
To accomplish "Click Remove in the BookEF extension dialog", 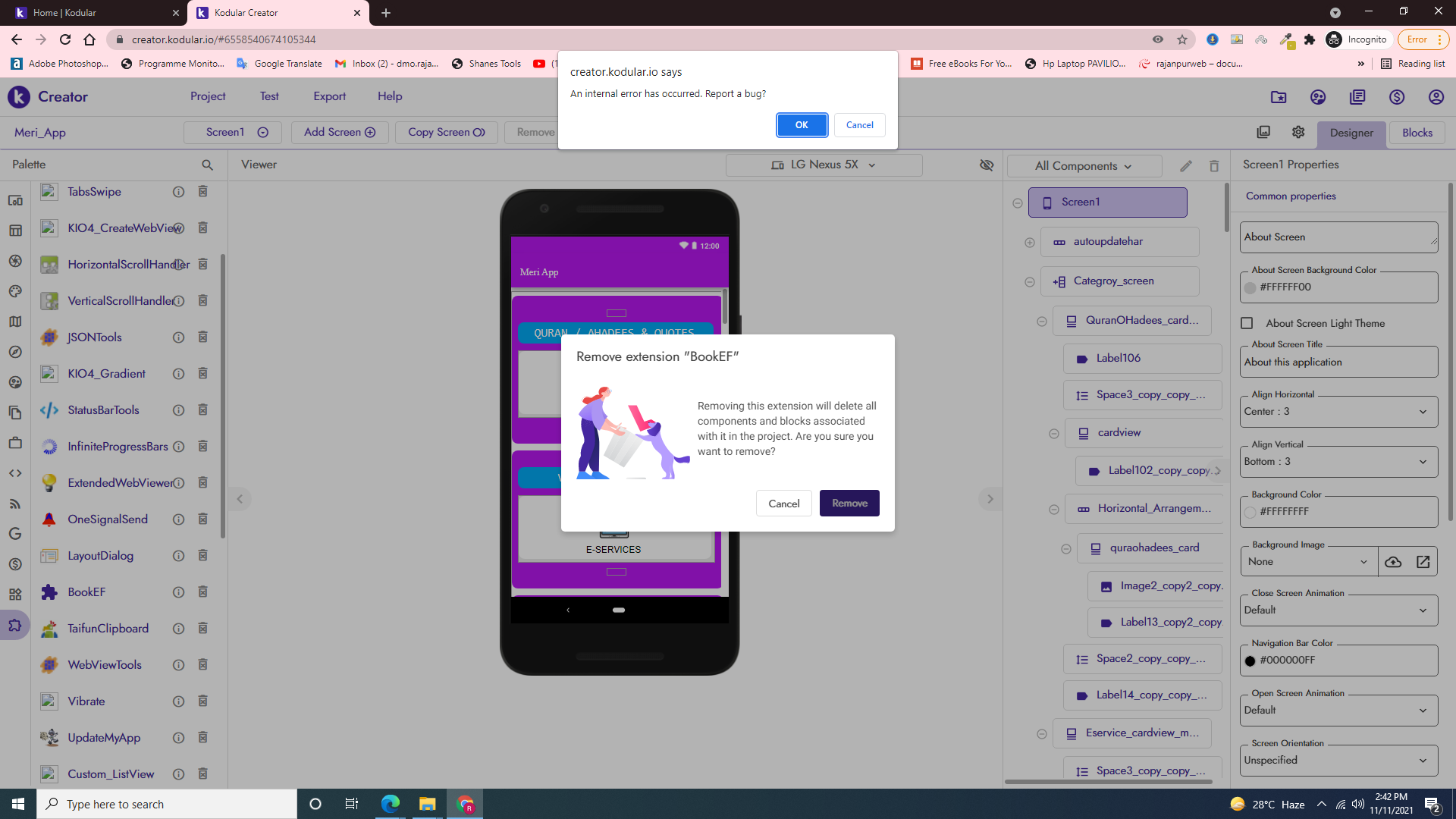I will point(849,504).
